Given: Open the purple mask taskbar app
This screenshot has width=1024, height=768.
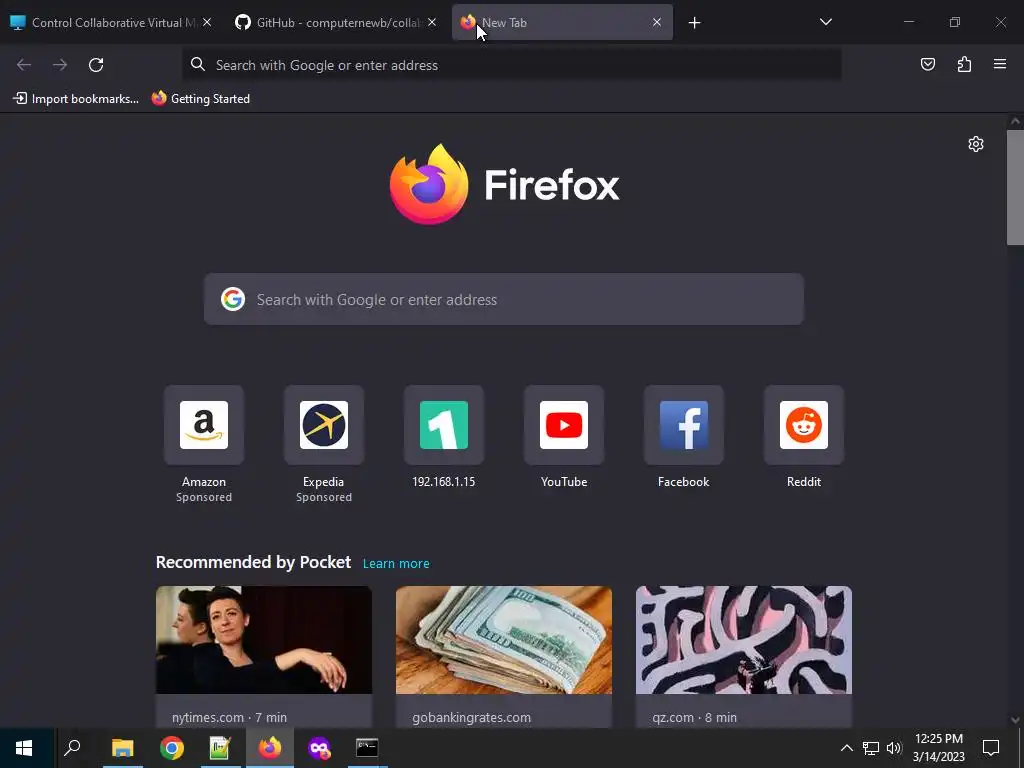Looking at the screenshot, I should pos(319,748).
